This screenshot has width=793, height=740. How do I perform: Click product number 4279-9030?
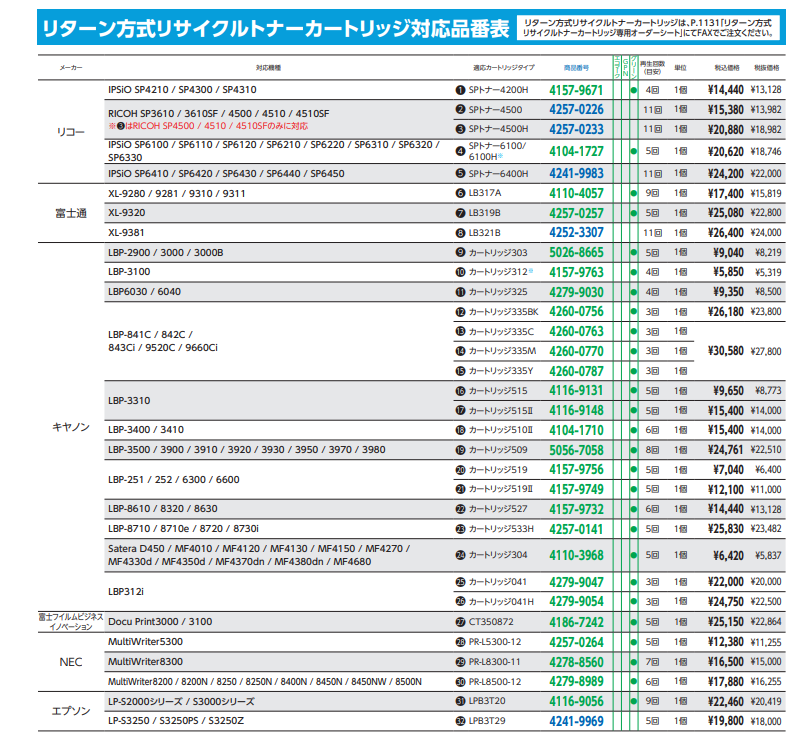pyautogui.click(x=576, y=292)
